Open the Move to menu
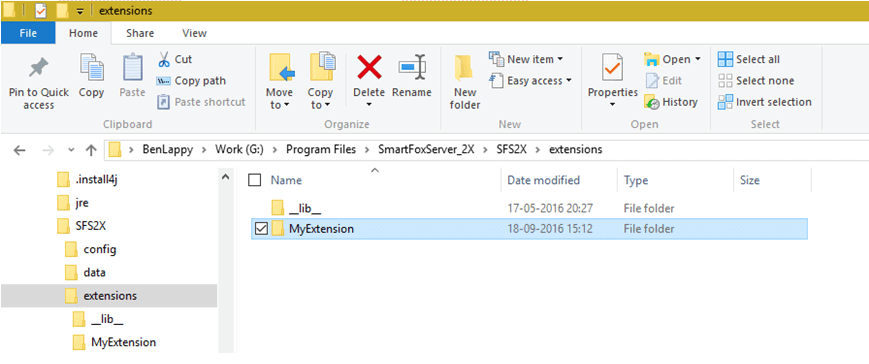 click(279, 82)
